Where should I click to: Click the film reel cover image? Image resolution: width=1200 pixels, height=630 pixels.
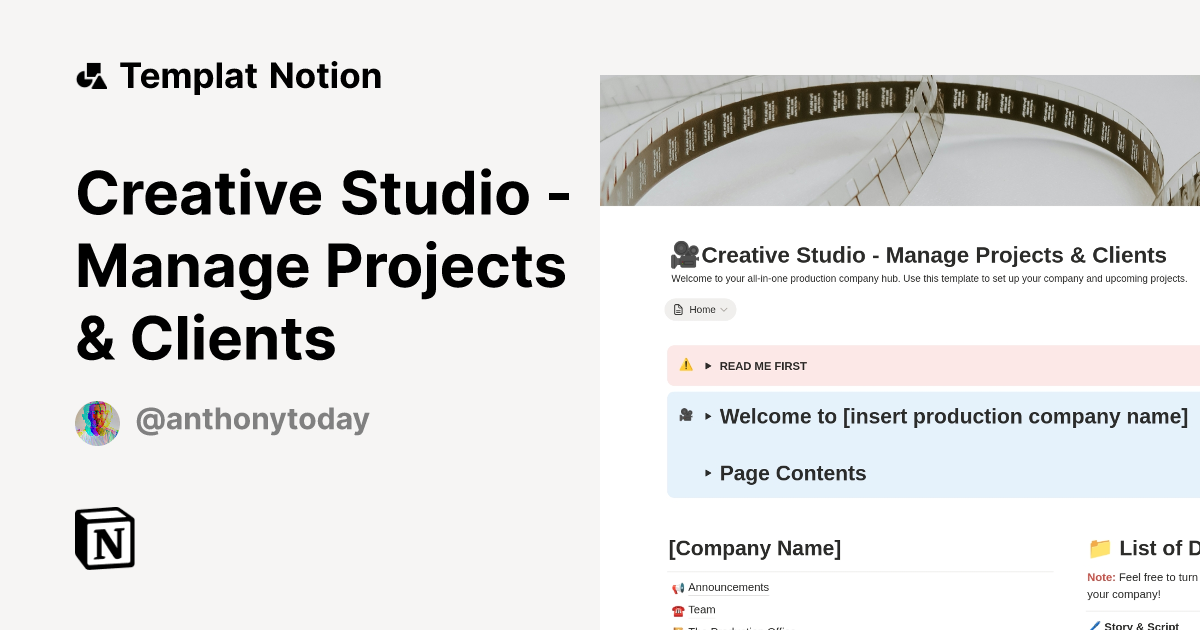pos(900,140)
